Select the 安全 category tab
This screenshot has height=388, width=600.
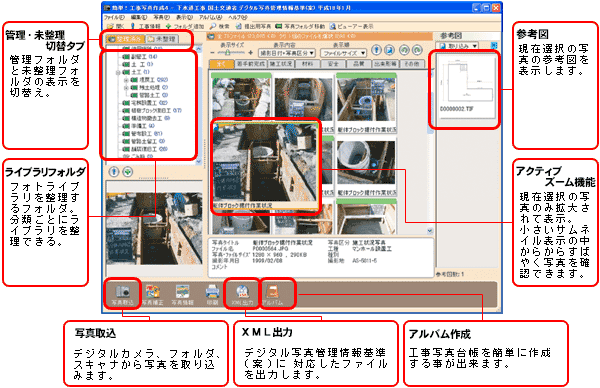click(x=333, y=64)
